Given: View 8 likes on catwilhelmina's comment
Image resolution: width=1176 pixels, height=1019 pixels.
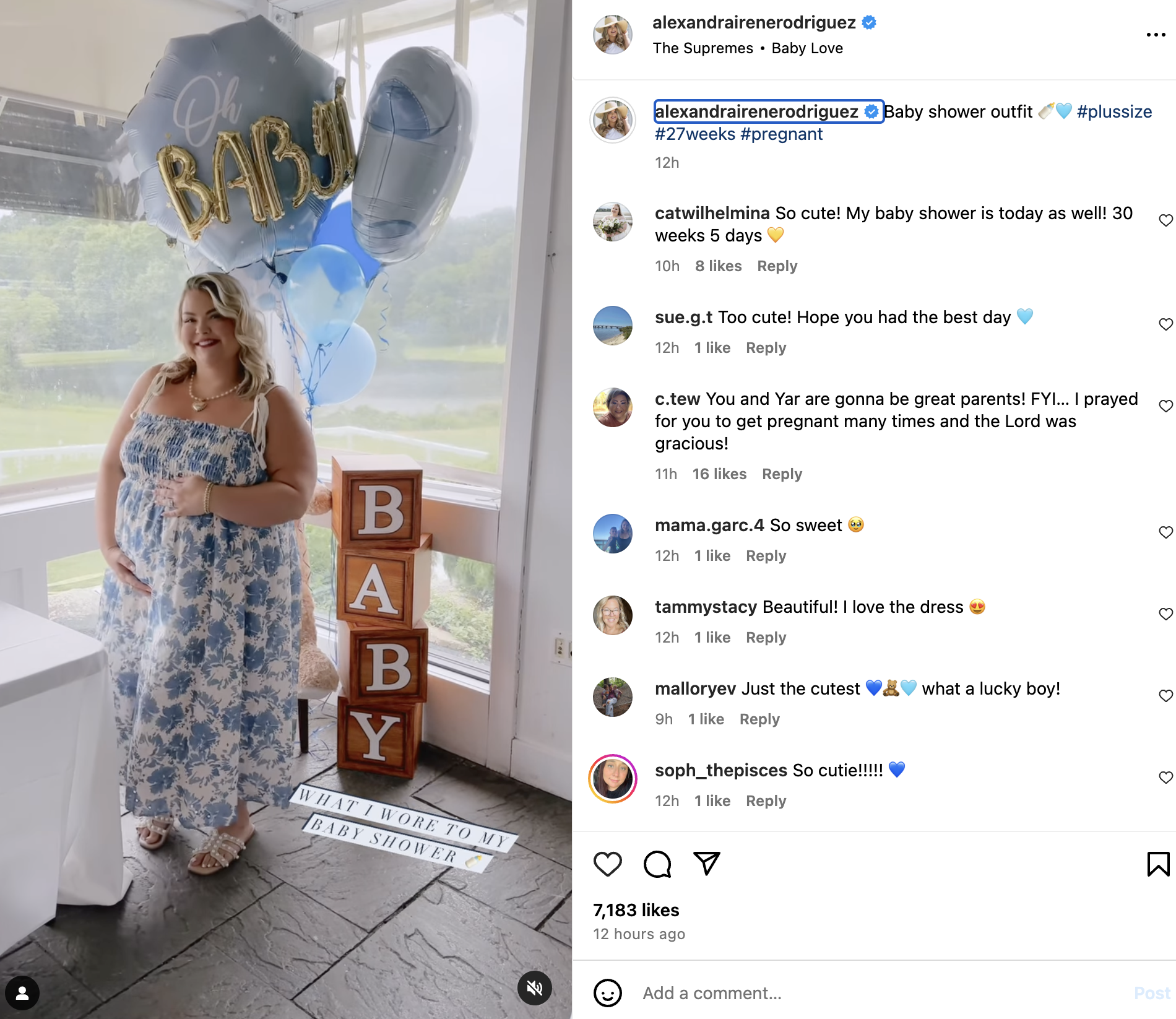Looking at the screenshot, I should [x=718, y=266].
